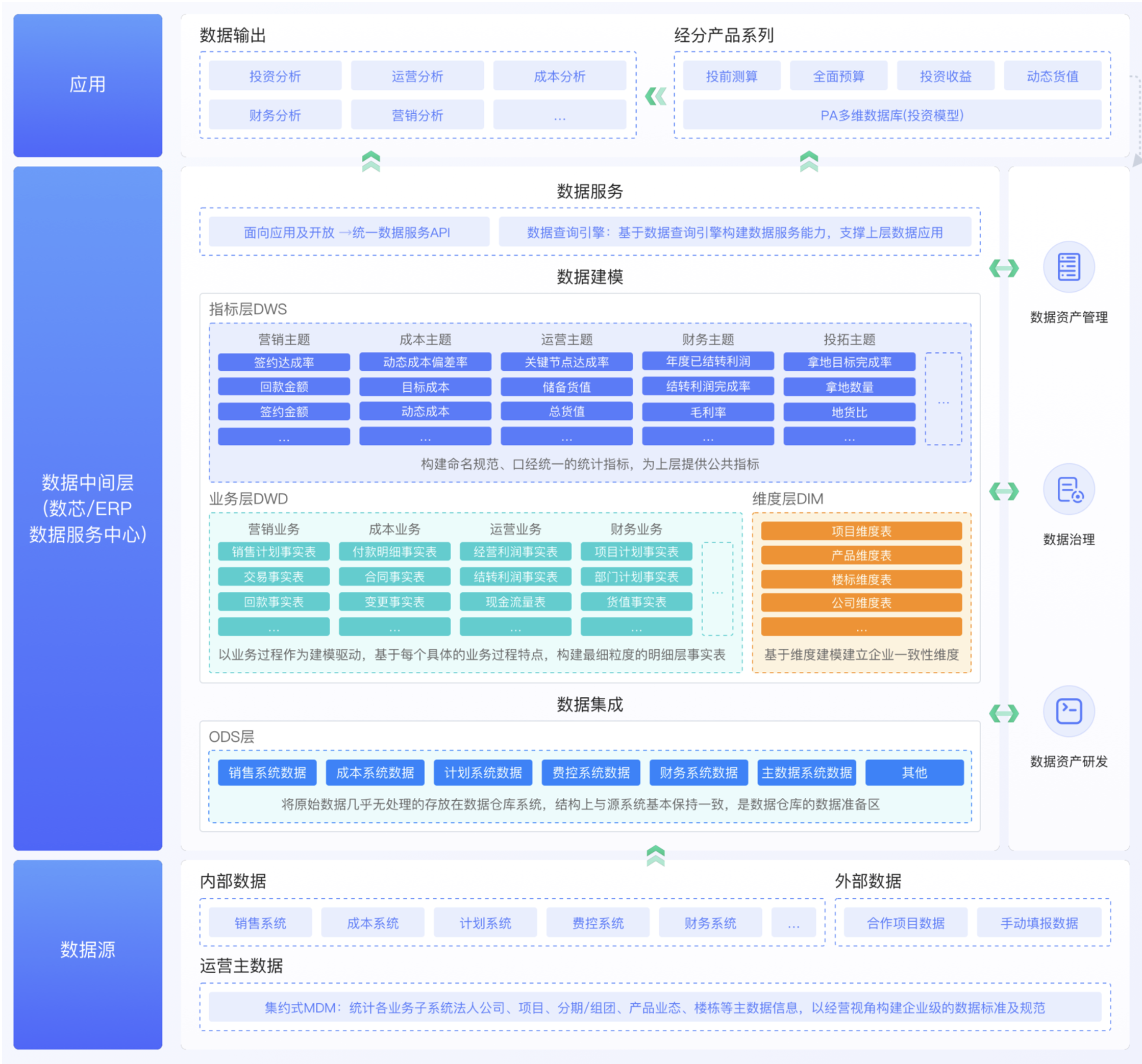Click the 地货比 indicator
This screenshot has height=1064, width=1142.
coord(850,412)
